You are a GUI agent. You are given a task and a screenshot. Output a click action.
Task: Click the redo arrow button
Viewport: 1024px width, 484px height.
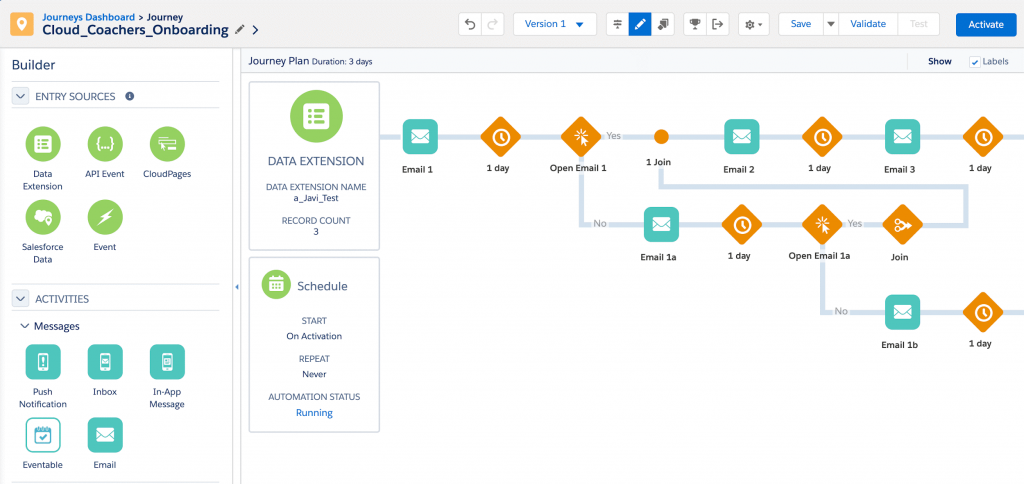(492, 24)
